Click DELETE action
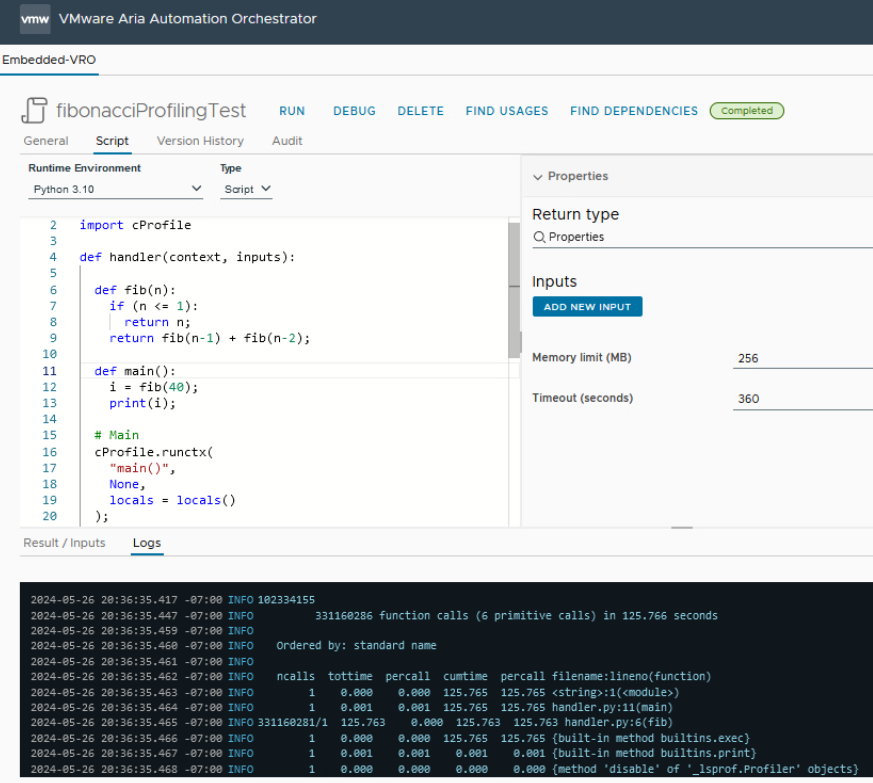The width and height of the screenshot is (873, 783). (x=420, y=111)
